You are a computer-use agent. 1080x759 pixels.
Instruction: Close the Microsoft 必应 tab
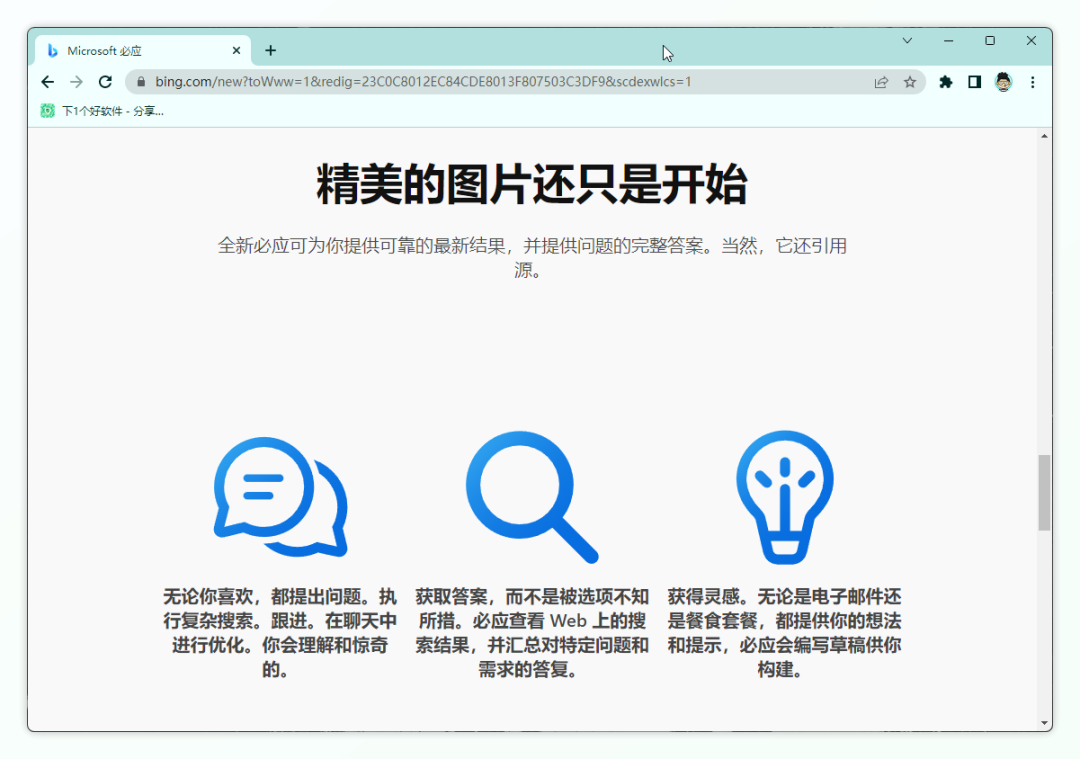[x=237, y=51]
